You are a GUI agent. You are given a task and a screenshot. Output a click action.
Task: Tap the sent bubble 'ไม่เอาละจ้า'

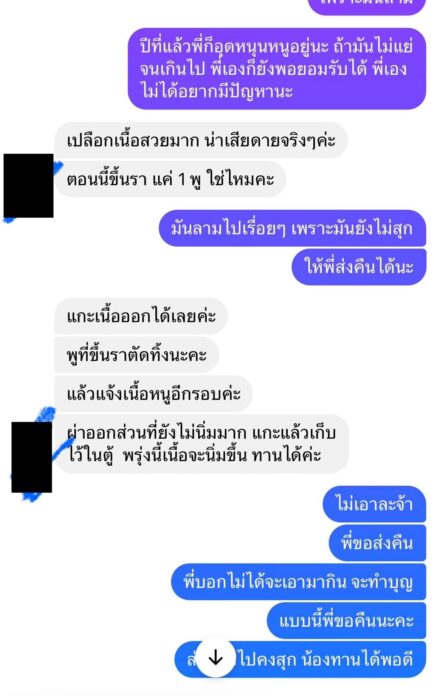coord(374,504)
